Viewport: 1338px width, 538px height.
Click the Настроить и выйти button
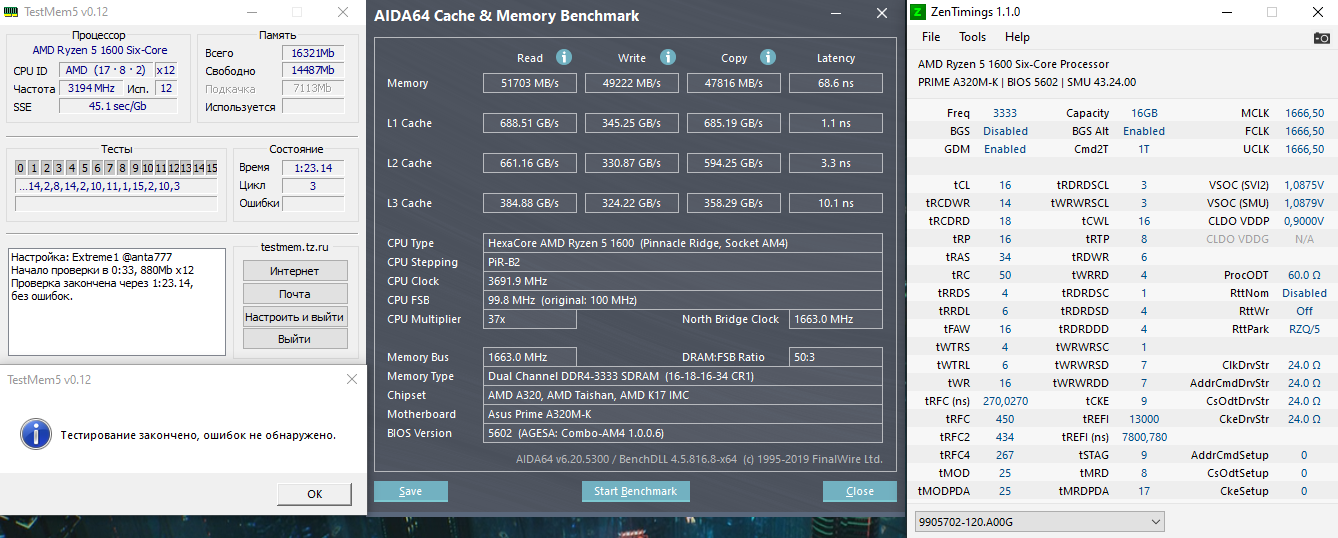coord(294,317)
